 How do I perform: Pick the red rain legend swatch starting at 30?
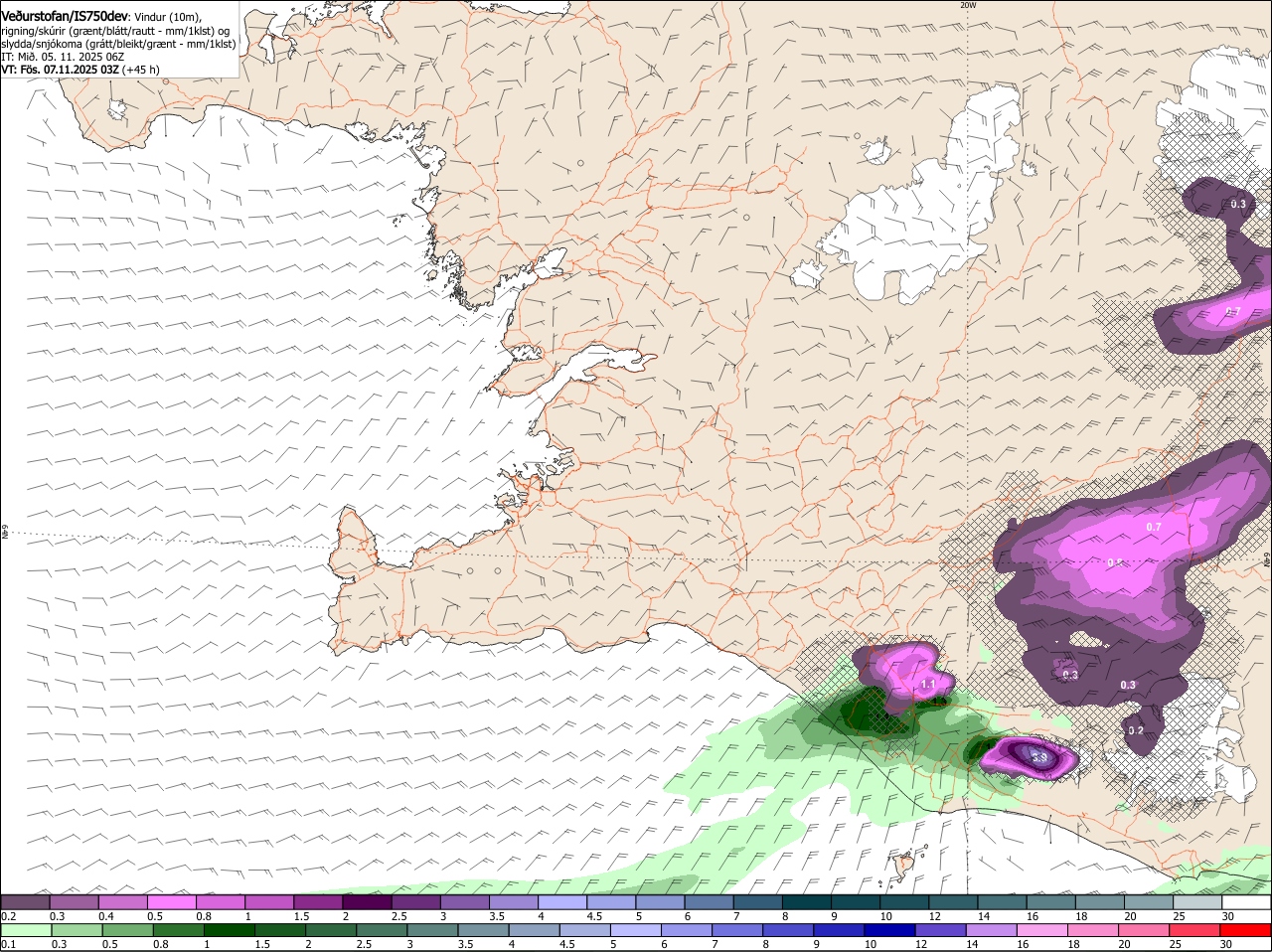point(1247,929)
